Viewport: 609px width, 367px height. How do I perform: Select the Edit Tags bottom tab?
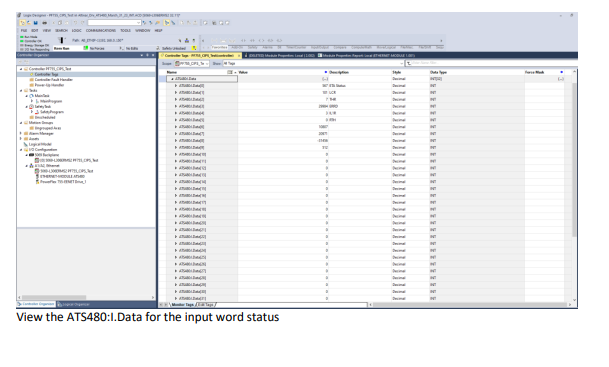206,305
